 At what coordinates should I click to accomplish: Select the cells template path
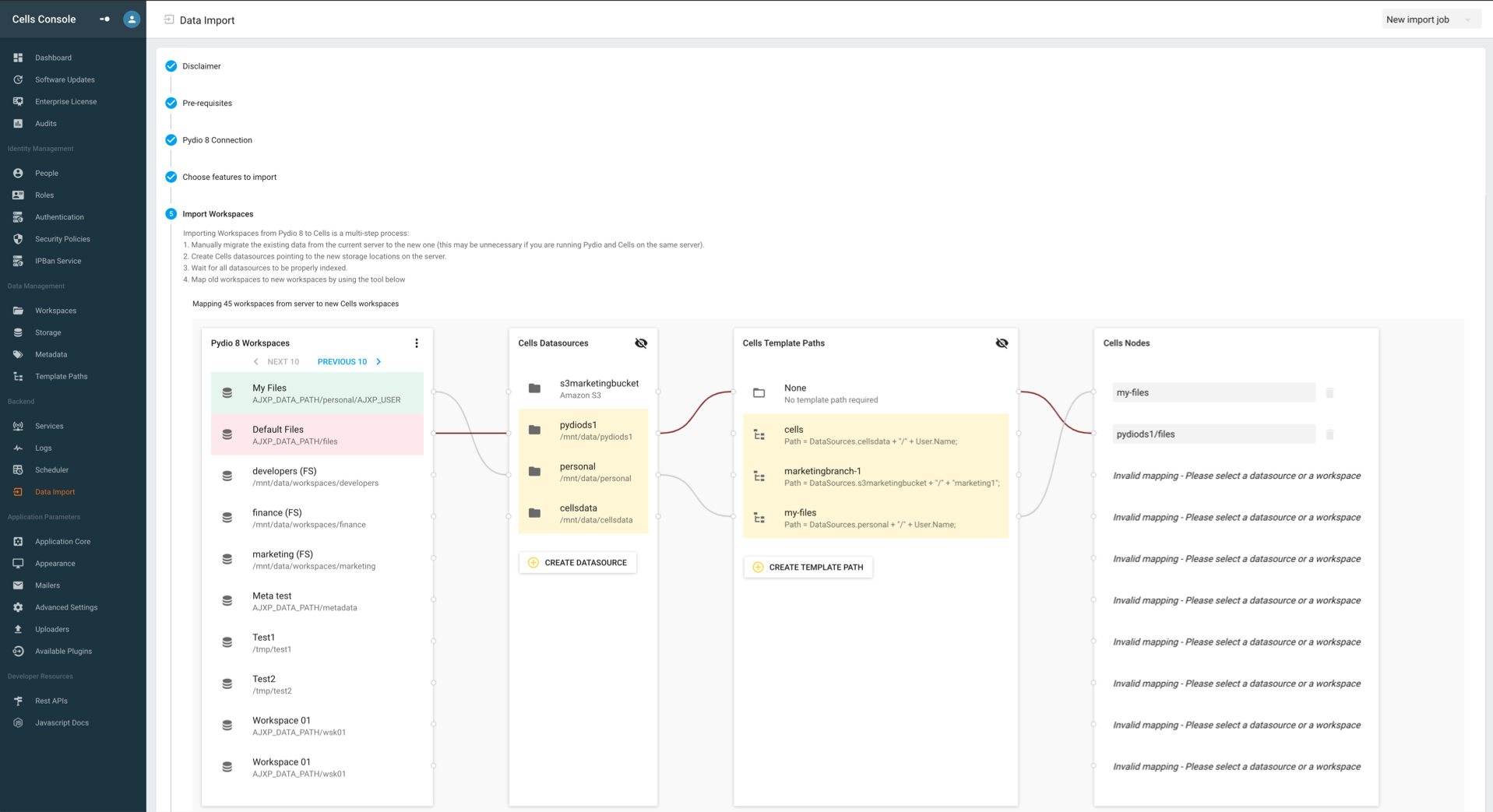point(876,434)
